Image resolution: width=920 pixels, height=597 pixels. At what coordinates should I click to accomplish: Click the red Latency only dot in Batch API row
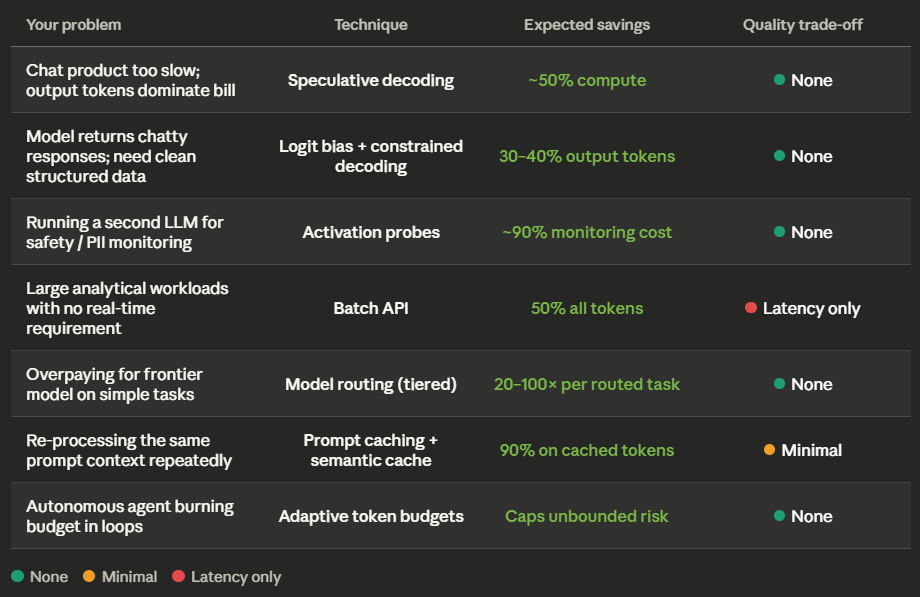click(750, 308)
